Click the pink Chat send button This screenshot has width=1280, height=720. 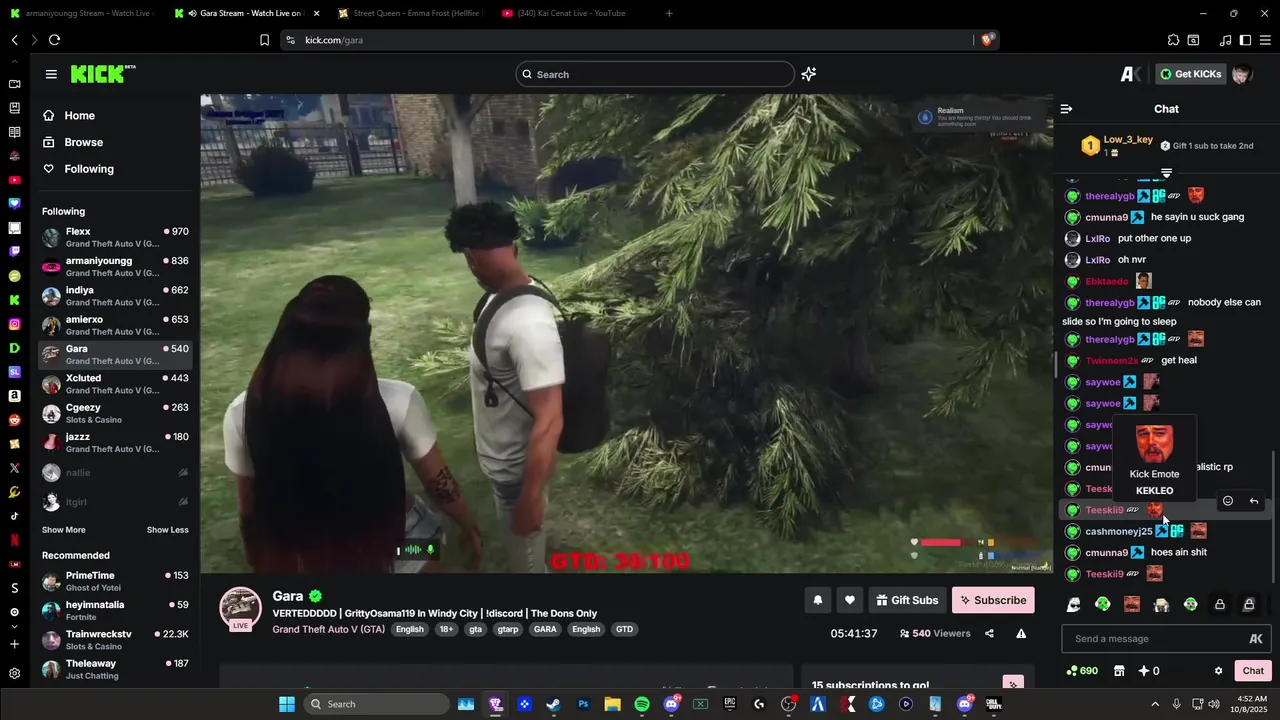1253,671
